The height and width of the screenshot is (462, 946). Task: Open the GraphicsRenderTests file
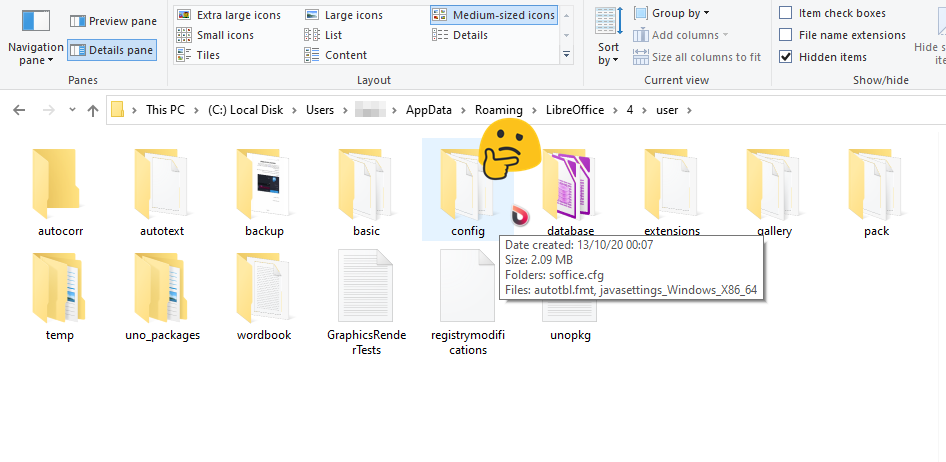366,290
